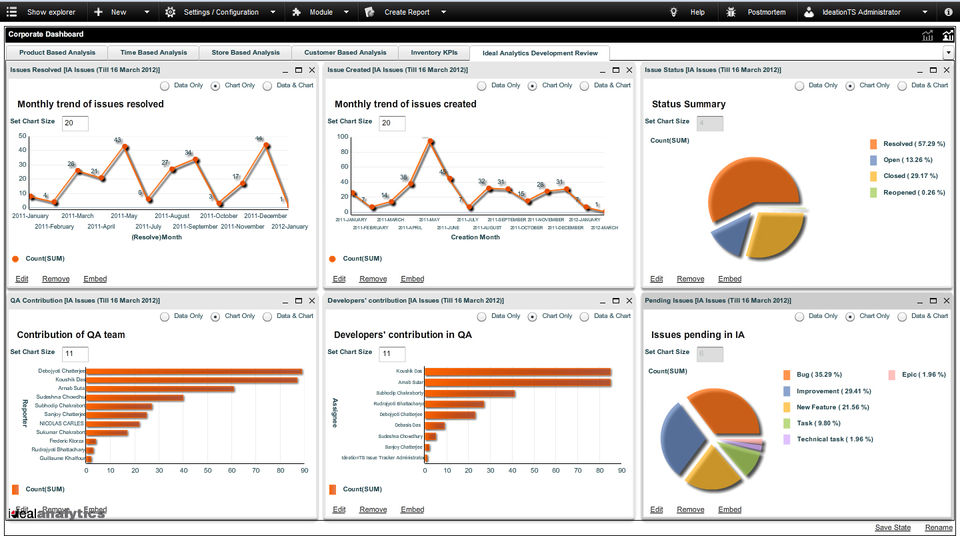
Task: Open the Show explorer list icon
Action: (12, 12)
